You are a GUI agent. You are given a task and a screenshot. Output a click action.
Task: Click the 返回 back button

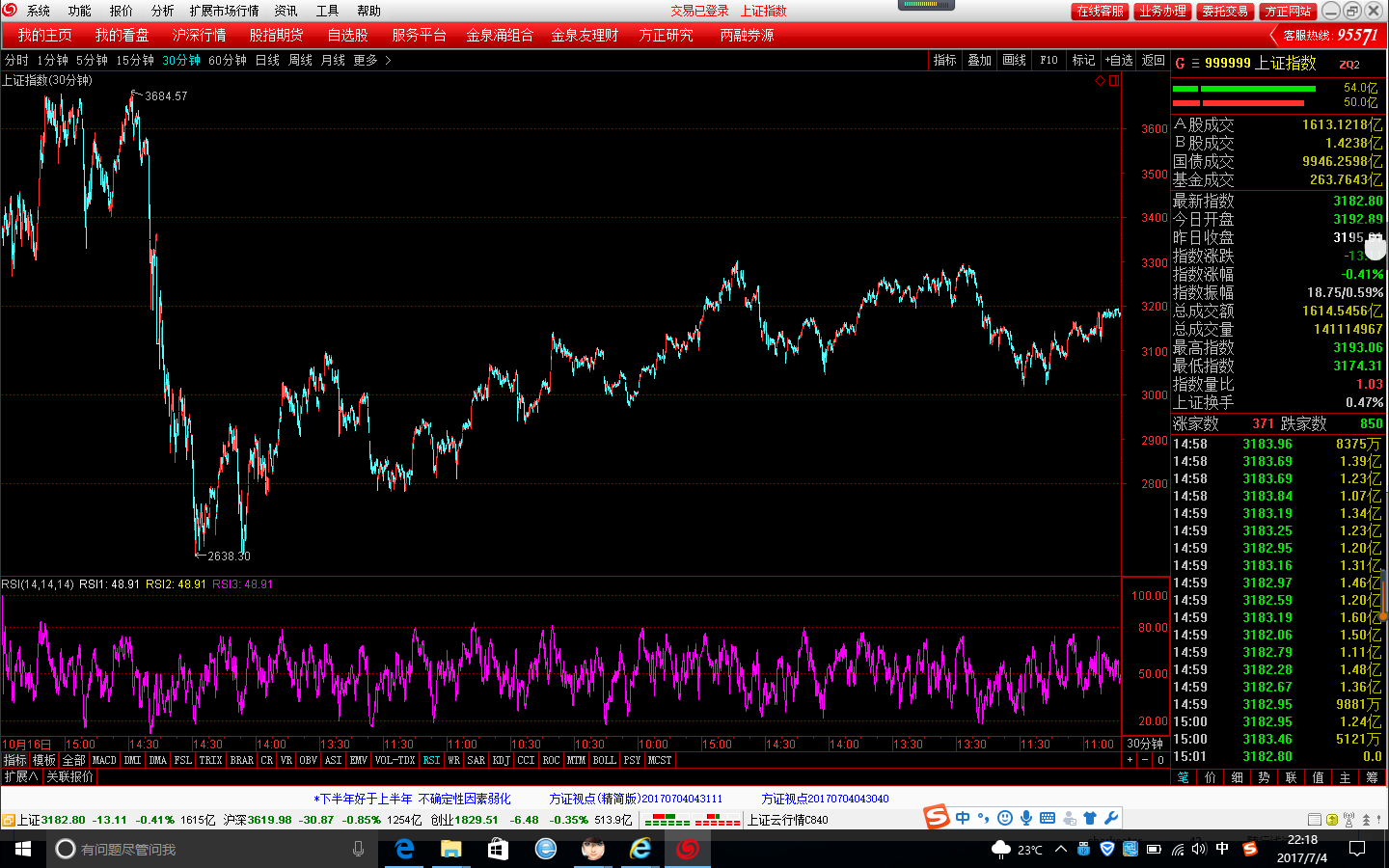point(1153,60)
